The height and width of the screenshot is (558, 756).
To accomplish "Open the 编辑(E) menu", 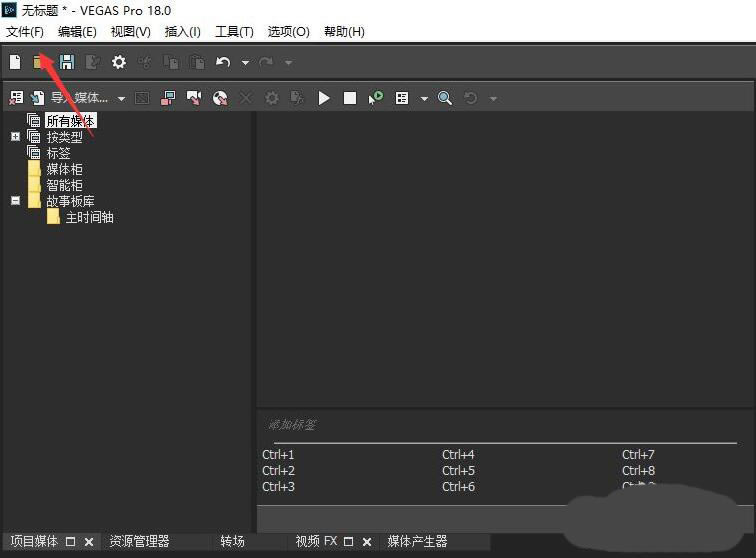I will click(x=77, y=32).
